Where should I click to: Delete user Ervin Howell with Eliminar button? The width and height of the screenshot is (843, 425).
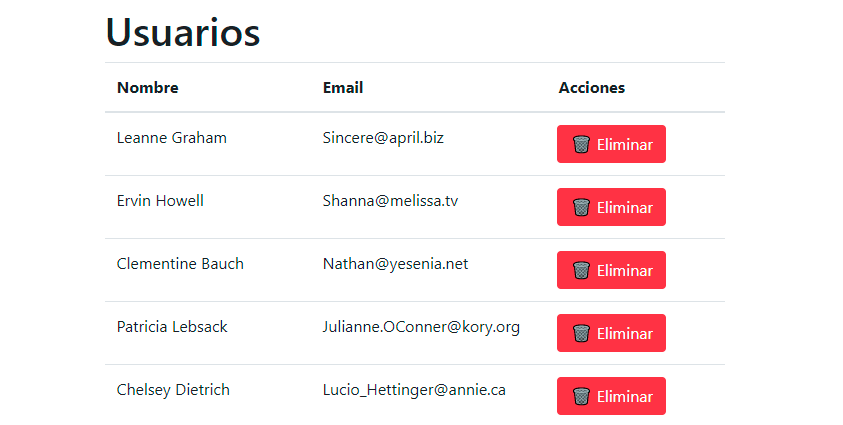point(611,207)
